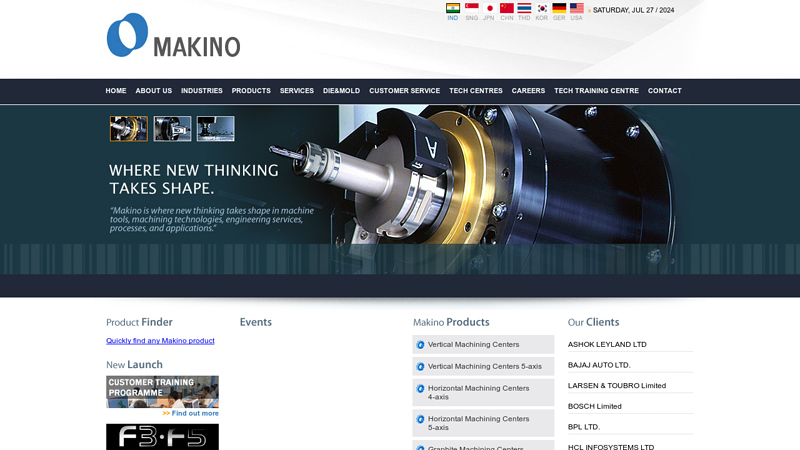Viewport: 800px width, 450px height.
Task: Open Tech Training Centre page
Action: point(596,91)
